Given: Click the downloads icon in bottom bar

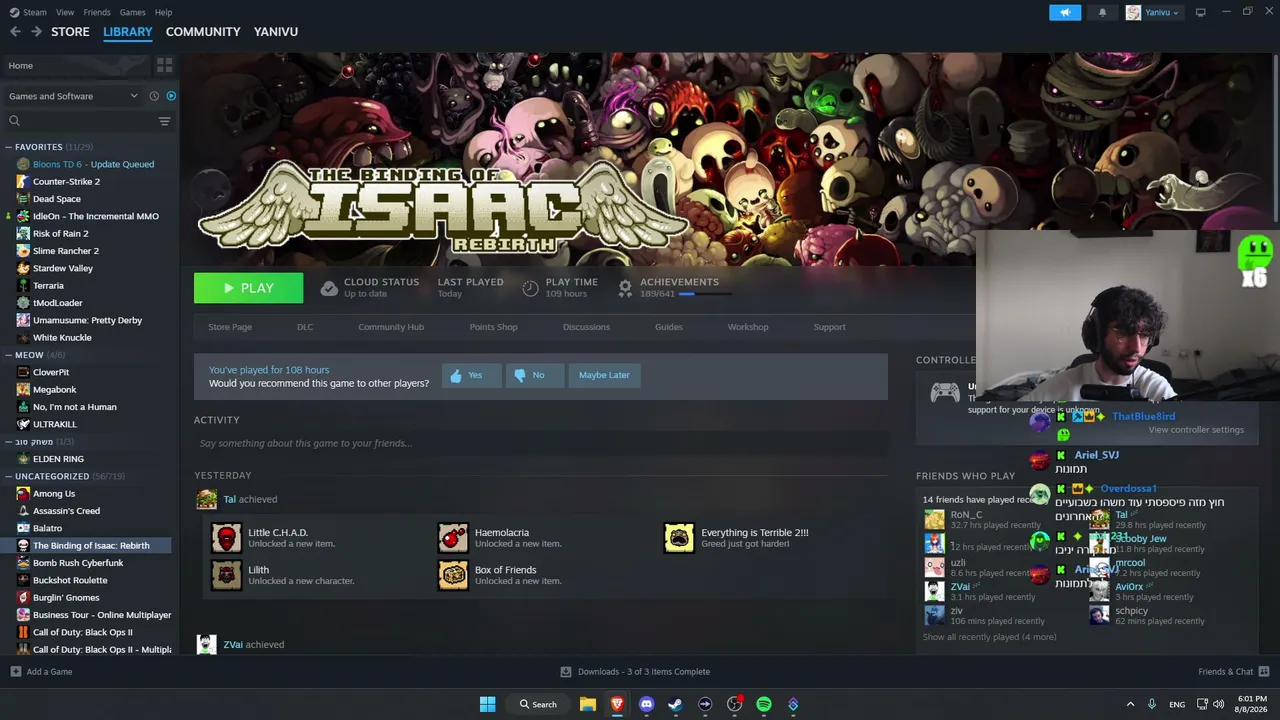Looking at the screenshot, I should pyautogui.click(x=566, y=672).
